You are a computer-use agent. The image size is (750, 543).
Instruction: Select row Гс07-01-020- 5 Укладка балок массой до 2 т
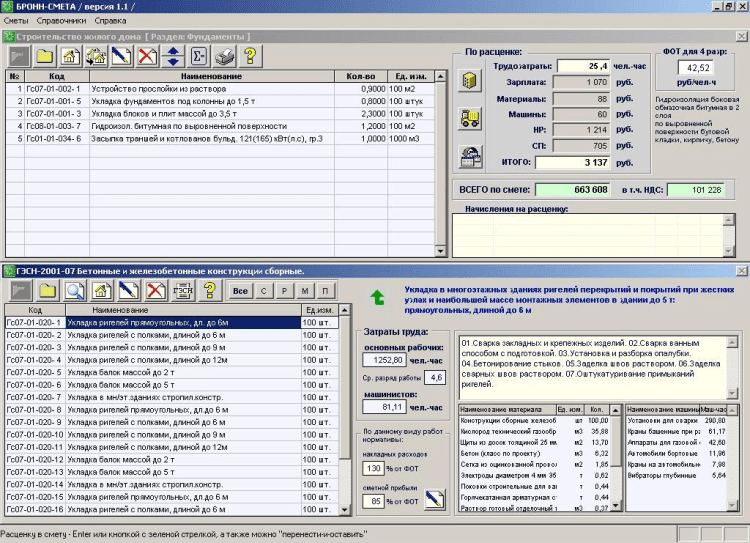click(172, 372)
